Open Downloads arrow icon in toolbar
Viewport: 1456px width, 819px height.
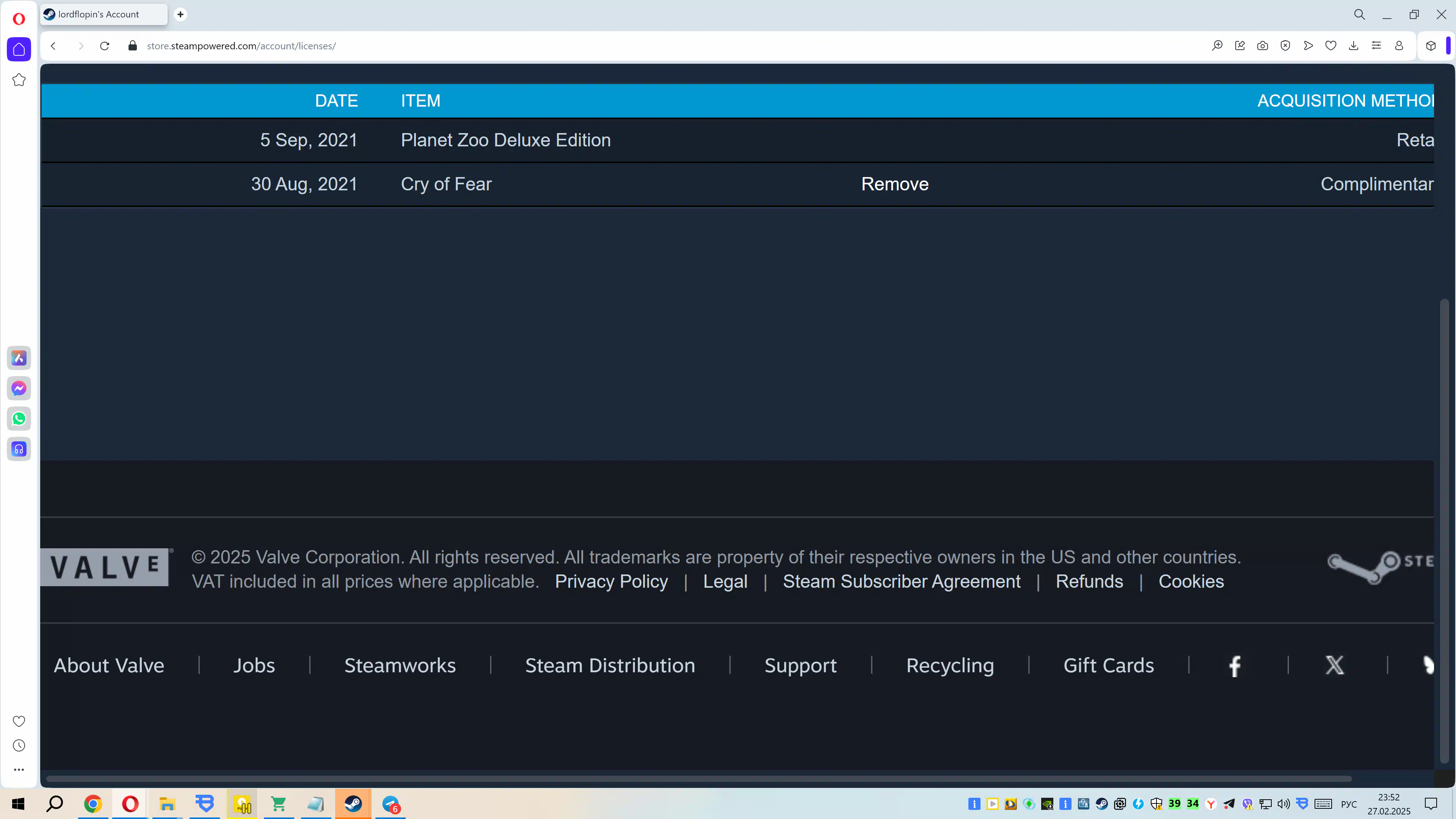[x=1353, y=46]
